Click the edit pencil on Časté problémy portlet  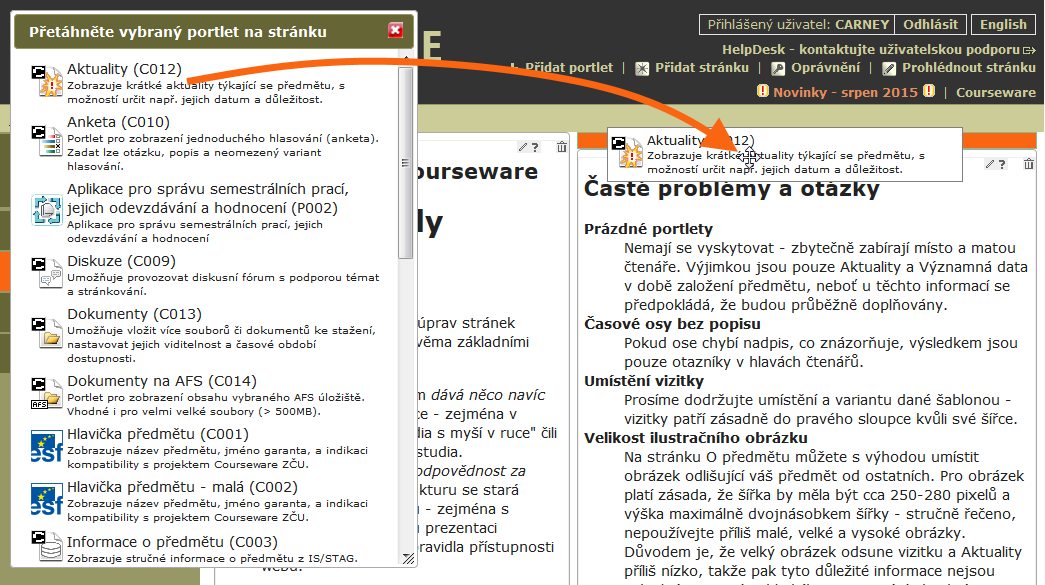990,164
